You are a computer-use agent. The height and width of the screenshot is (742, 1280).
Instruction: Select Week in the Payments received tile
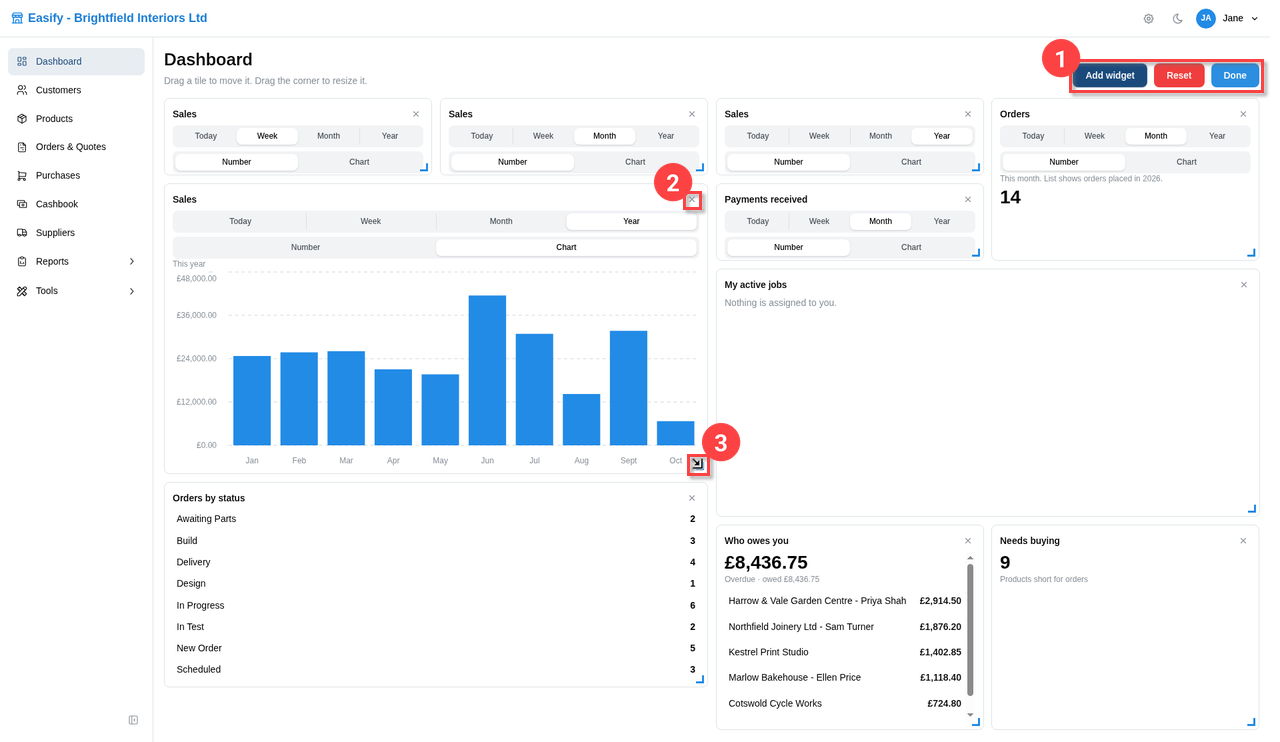pyautogui.click(x=819, y=221)
